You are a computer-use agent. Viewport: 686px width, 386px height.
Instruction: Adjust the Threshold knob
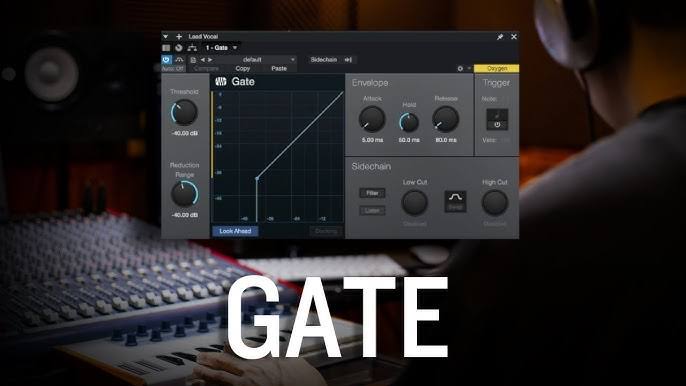(184, 112)
